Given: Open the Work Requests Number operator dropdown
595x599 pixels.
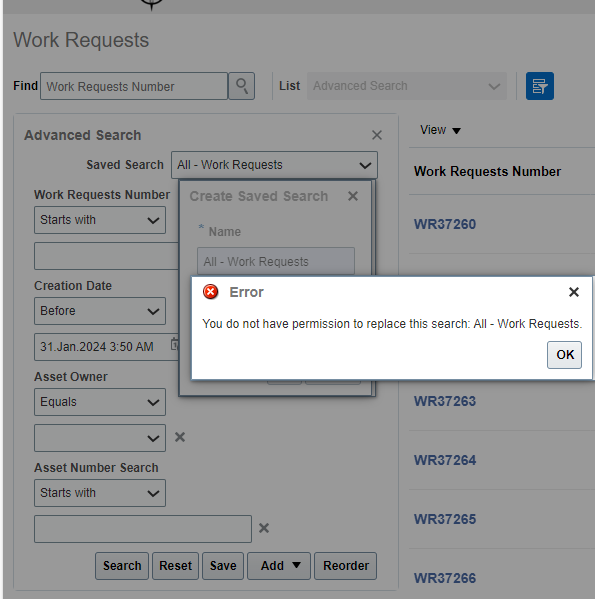Looking at the screenshot, I should [x=100, y=220].
